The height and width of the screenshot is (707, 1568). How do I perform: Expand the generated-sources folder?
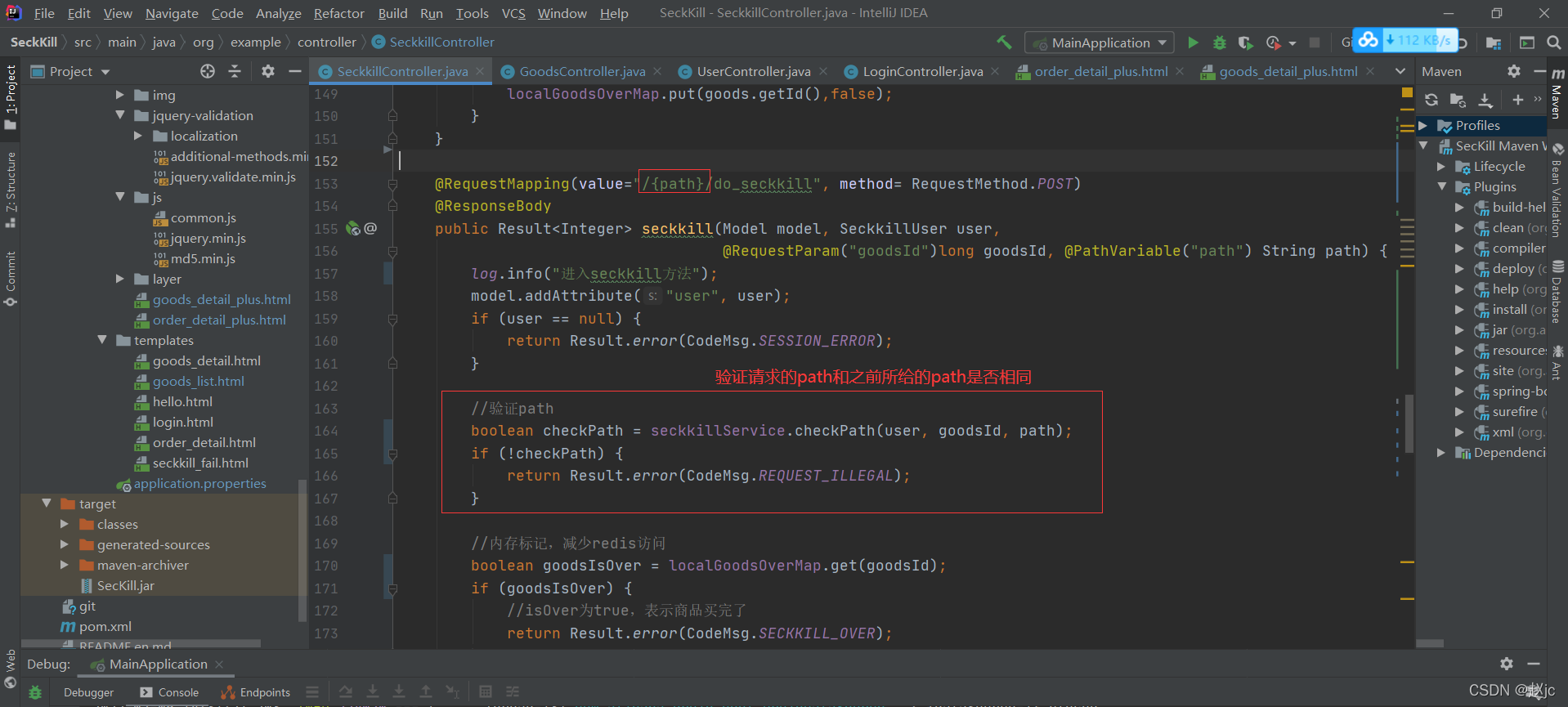click(x=65, y=544)
